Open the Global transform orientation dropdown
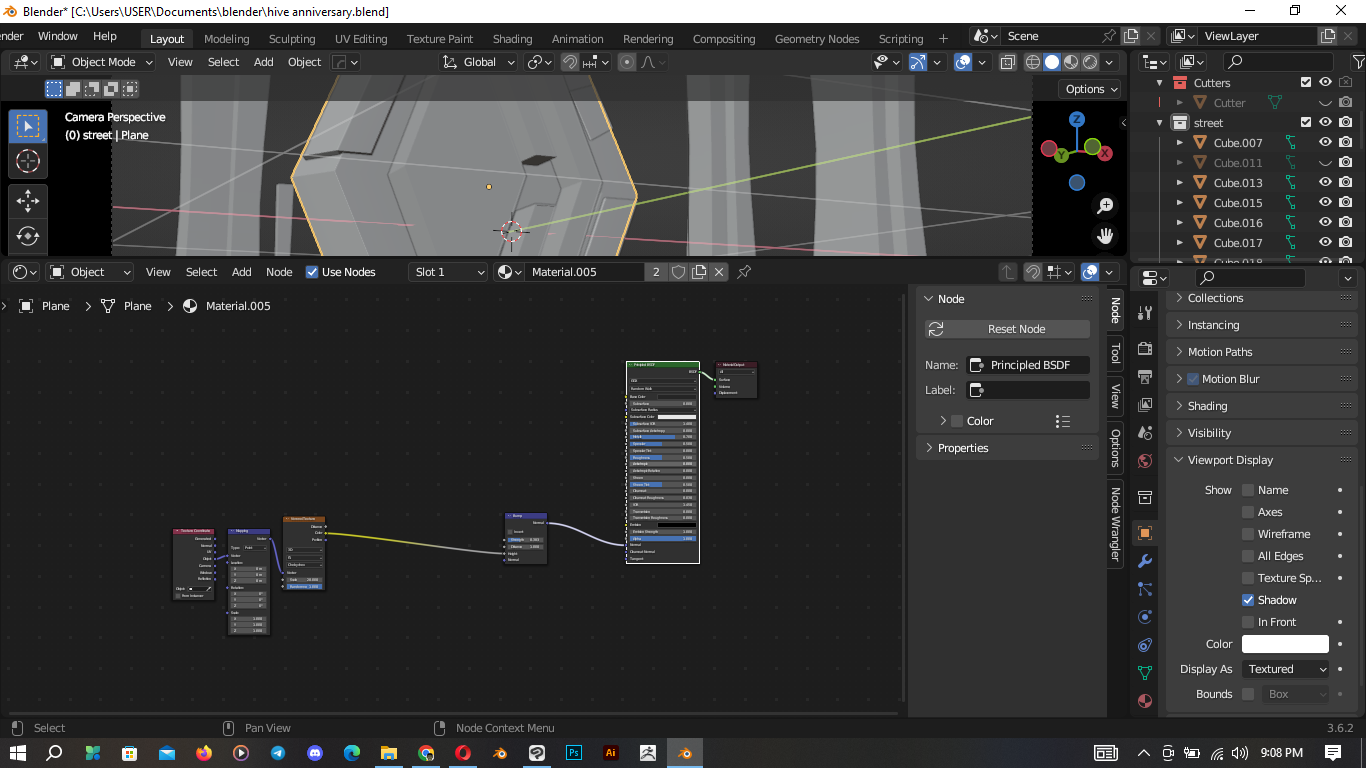The width and height of the screenshot is (1366, 768). pos(478,62)
